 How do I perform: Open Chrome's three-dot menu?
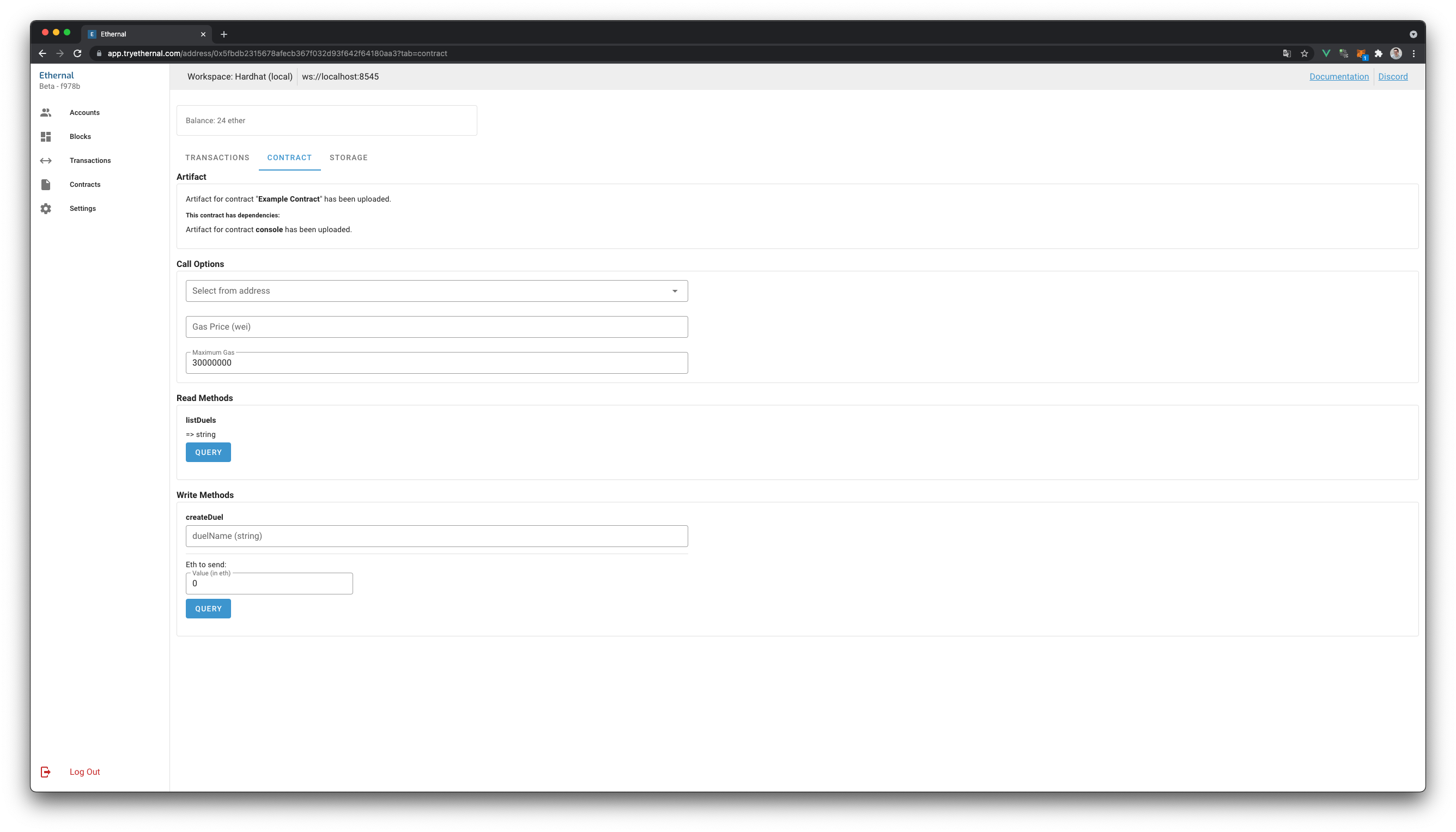point(1413,54)
